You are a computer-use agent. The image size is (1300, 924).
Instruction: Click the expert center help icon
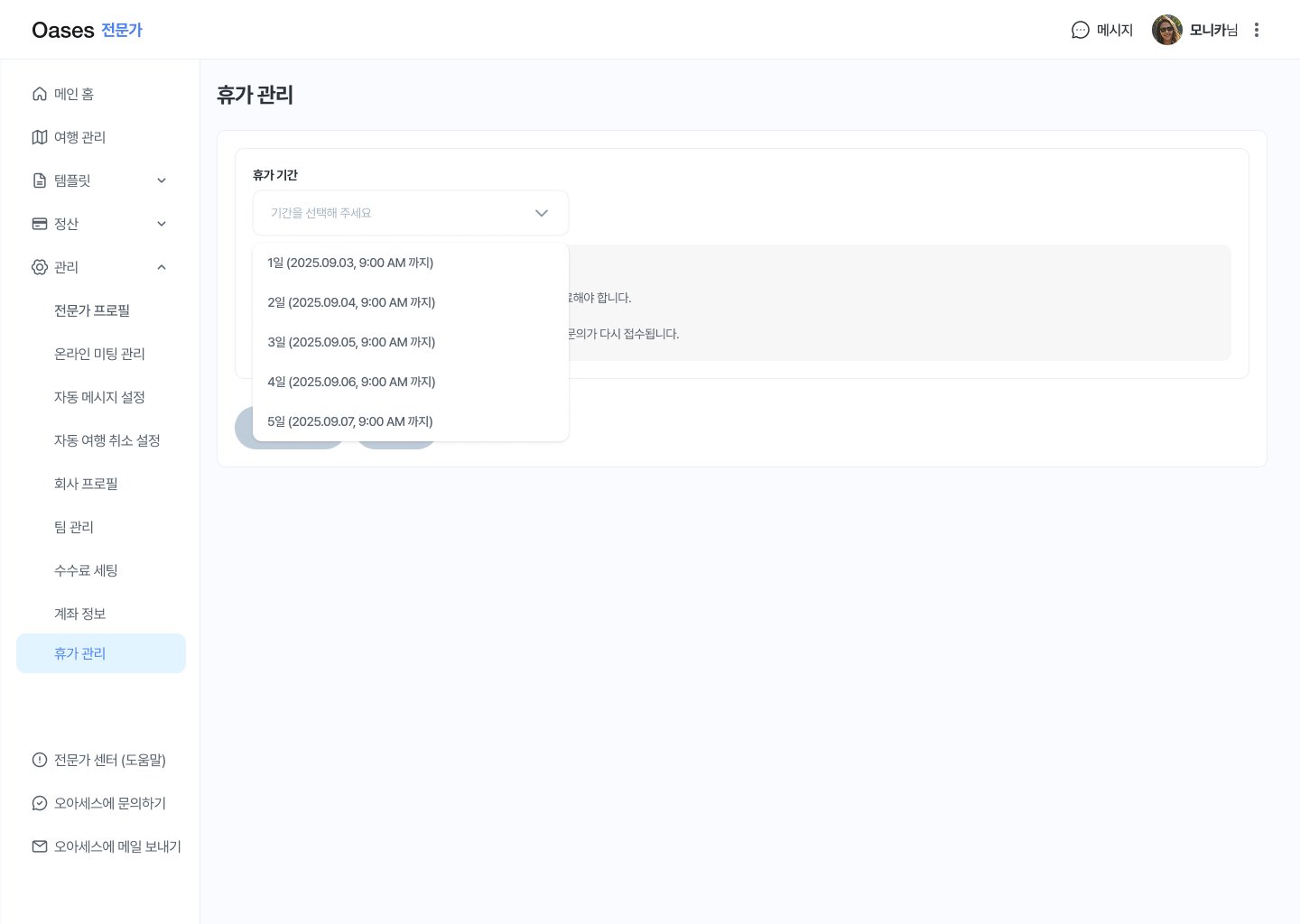pos(40,760)
